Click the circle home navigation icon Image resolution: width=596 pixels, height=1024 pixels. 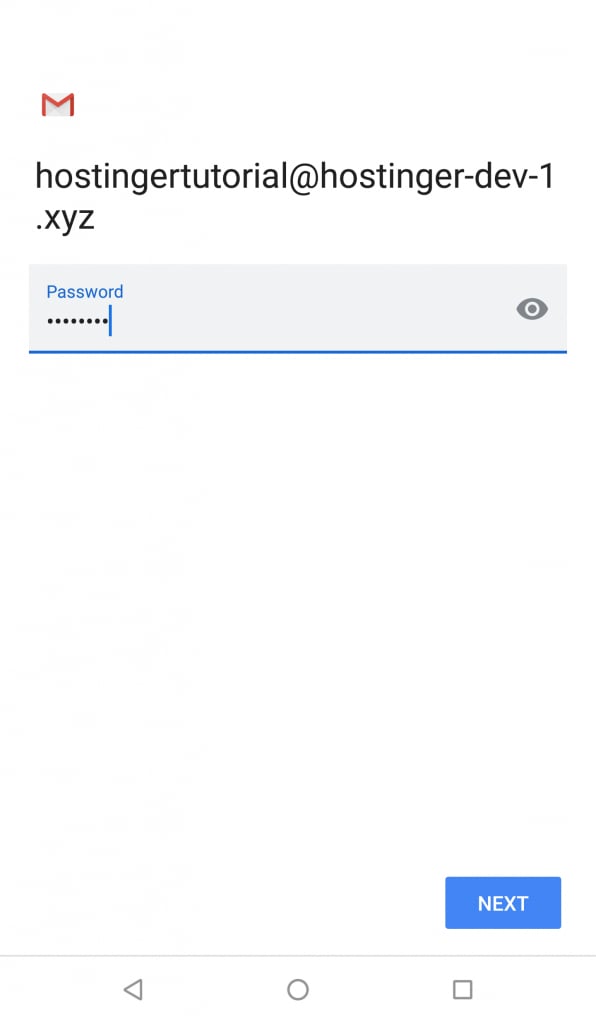tap(298, 989)
